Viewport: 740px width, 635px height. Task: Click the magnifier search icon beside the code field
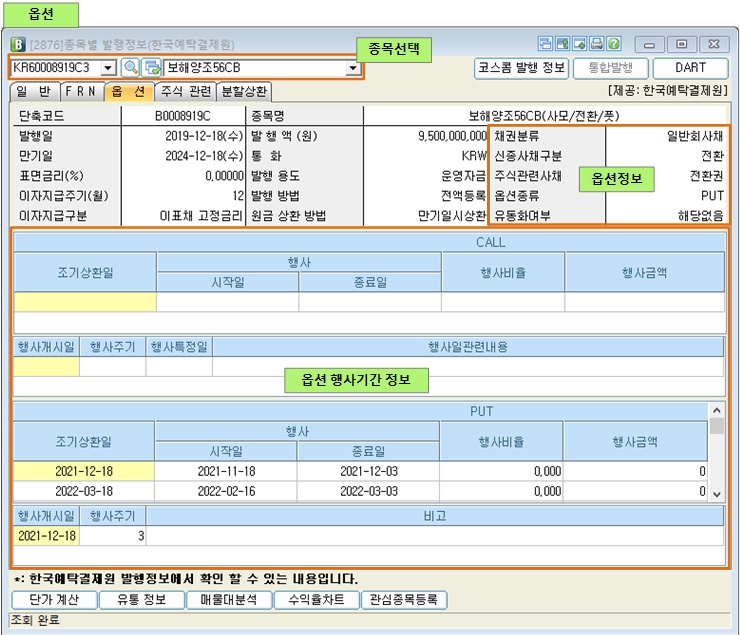tap(130, 67)
